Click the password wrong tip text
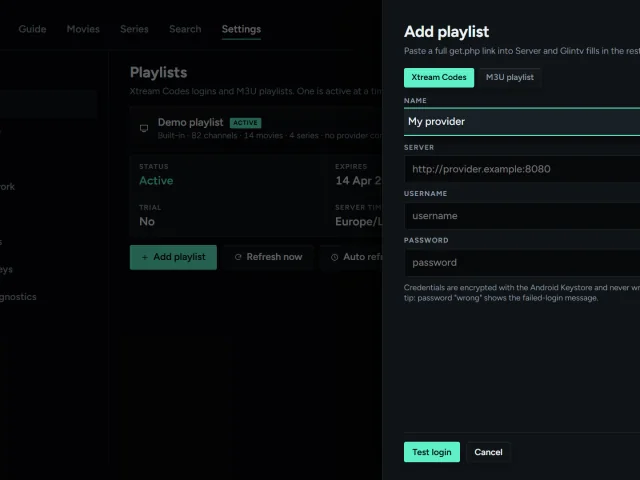The width and height of the screenshot is (640, 480). 501,298
